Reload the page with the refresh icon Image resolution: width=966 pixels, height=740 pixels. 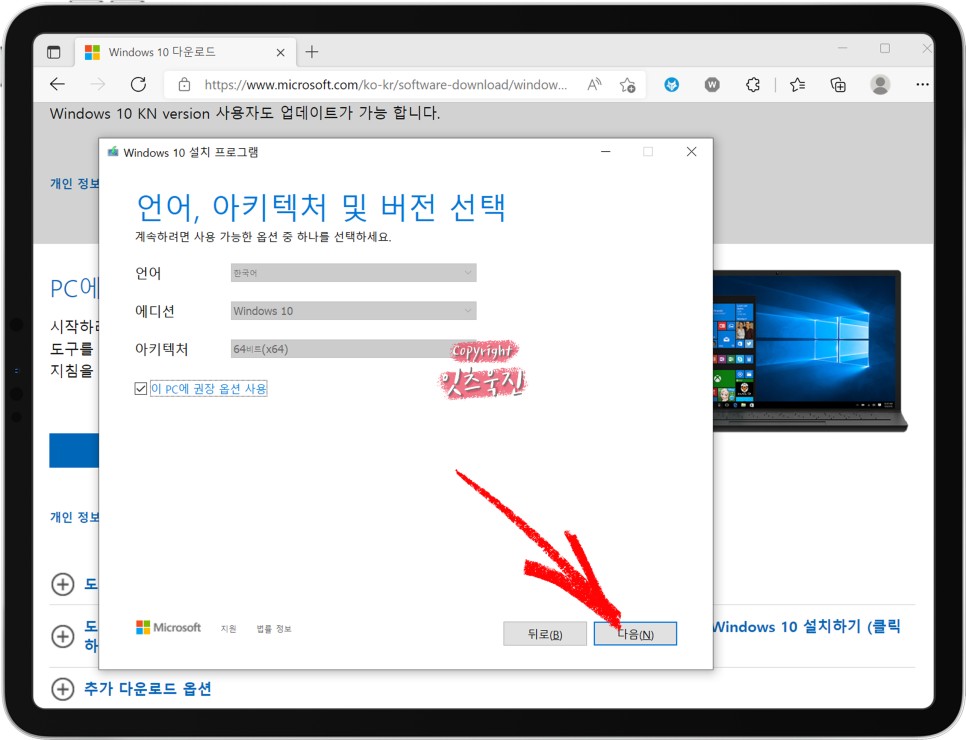tap(139, 84)
